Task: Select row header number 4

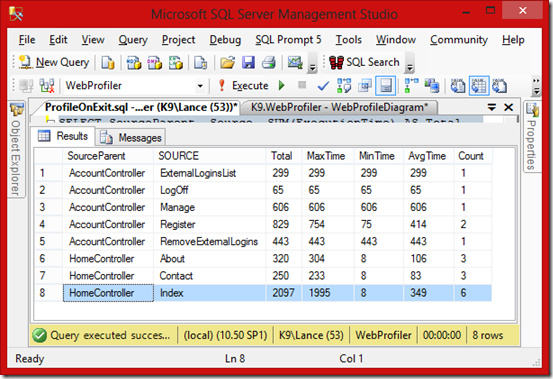Action: 49,224
